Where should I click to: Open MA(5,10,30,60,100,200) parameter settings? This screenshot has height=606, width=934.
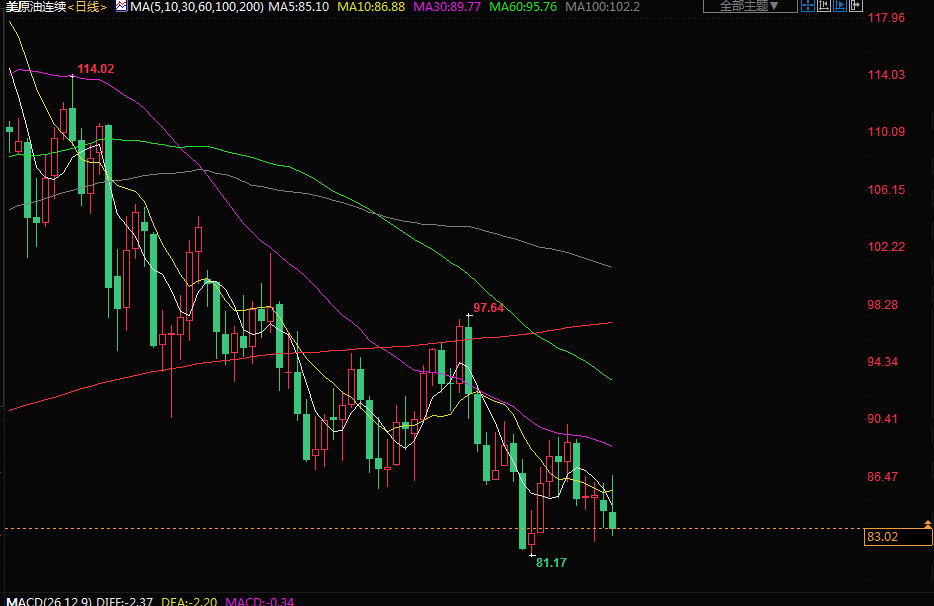tap(196, 7)
